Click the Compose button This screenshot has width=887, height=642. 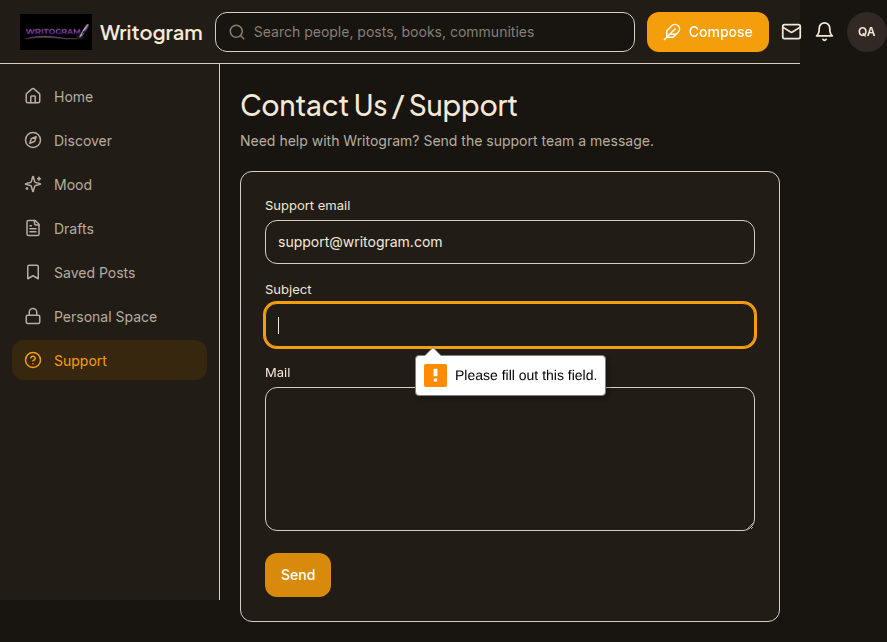point(708,32)
